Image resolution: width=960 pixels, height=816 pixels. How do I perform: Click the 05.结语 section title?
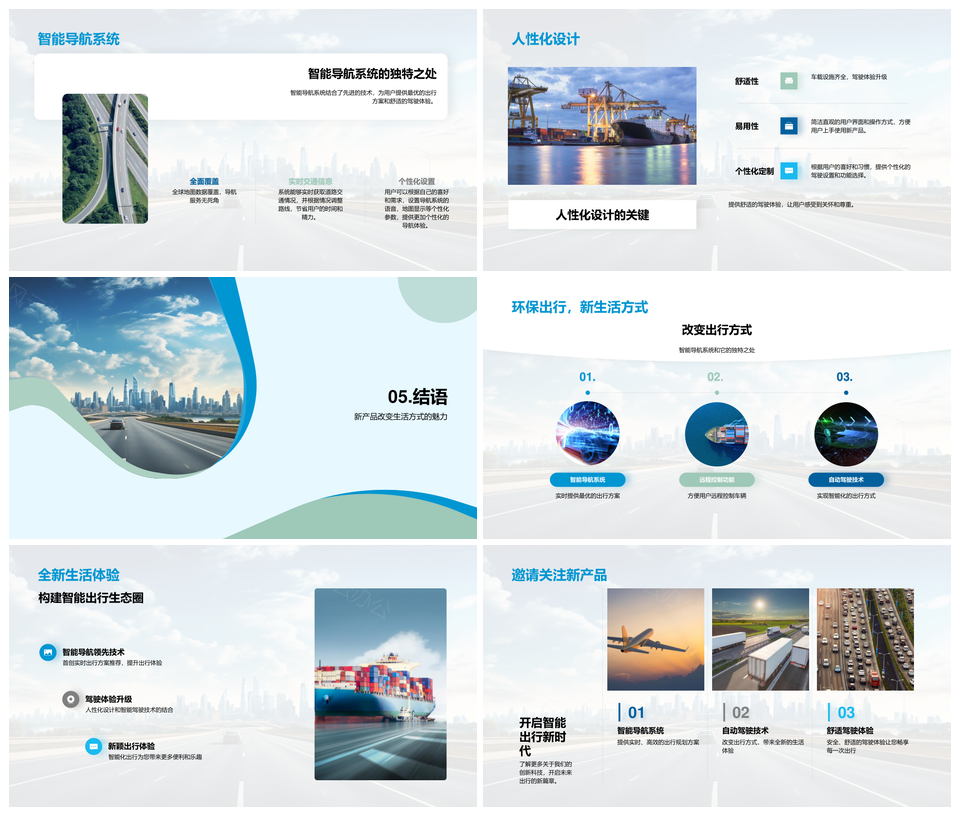[x=417, y=397]
